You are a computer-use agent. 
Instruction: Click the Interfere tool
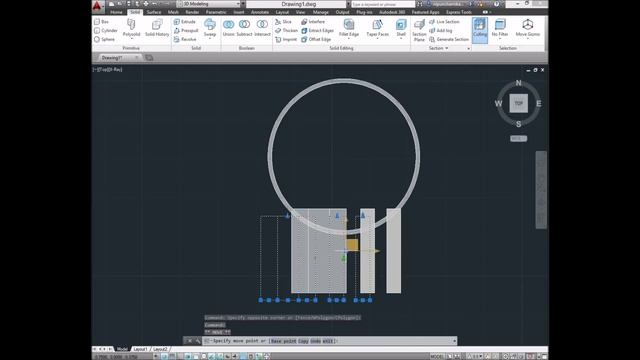pos(313,21)
